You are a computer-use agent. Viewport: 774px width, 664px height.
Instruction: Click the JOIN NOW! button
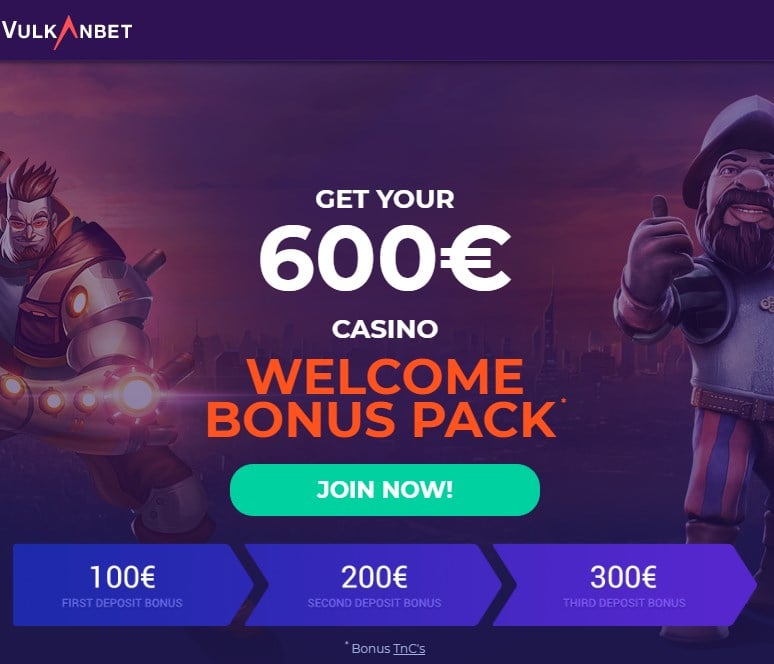click(x=385, y=490)
